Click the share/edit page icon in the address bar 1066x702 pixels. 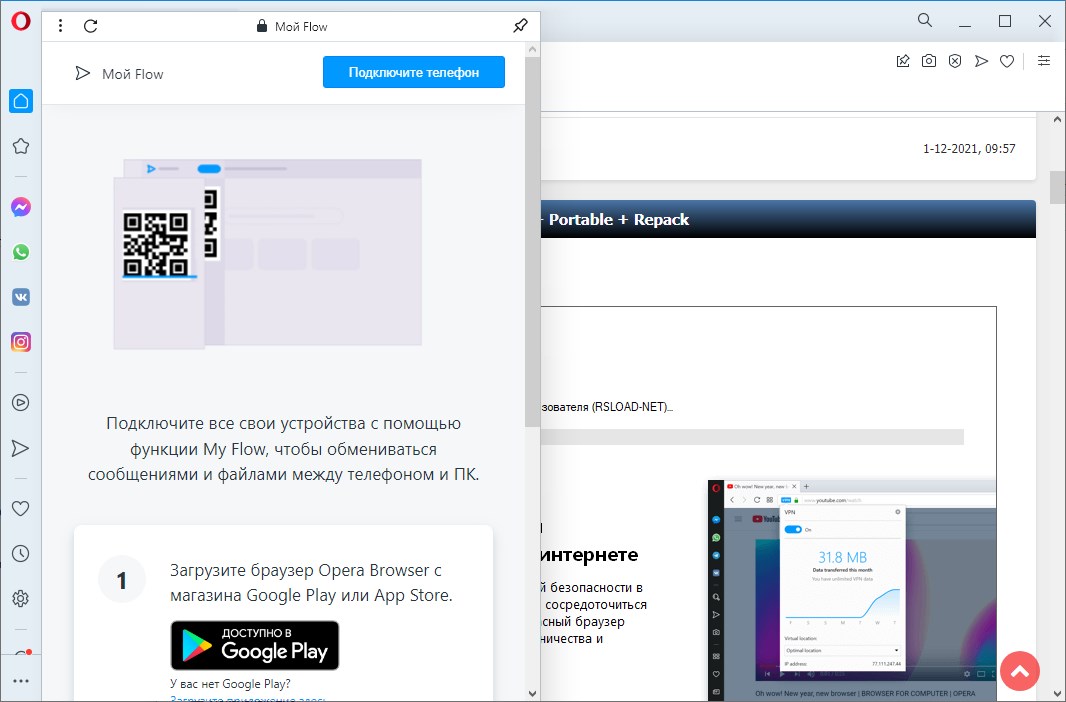coord(903,61)
